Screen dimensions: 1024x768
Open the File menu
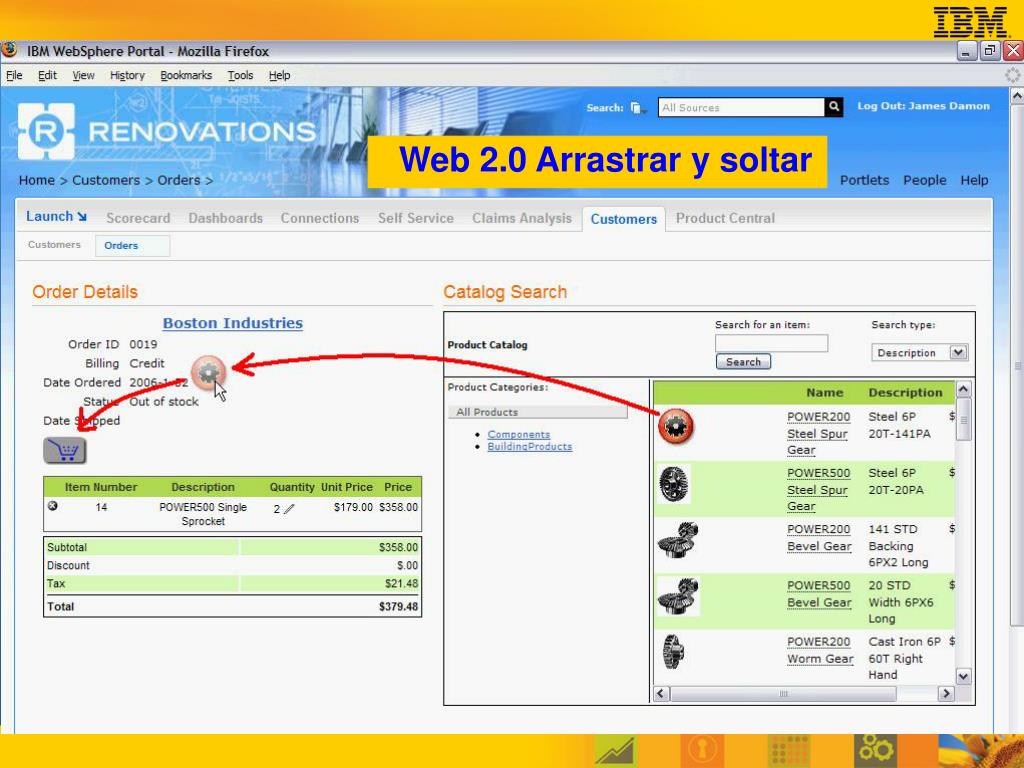point(14,75)
